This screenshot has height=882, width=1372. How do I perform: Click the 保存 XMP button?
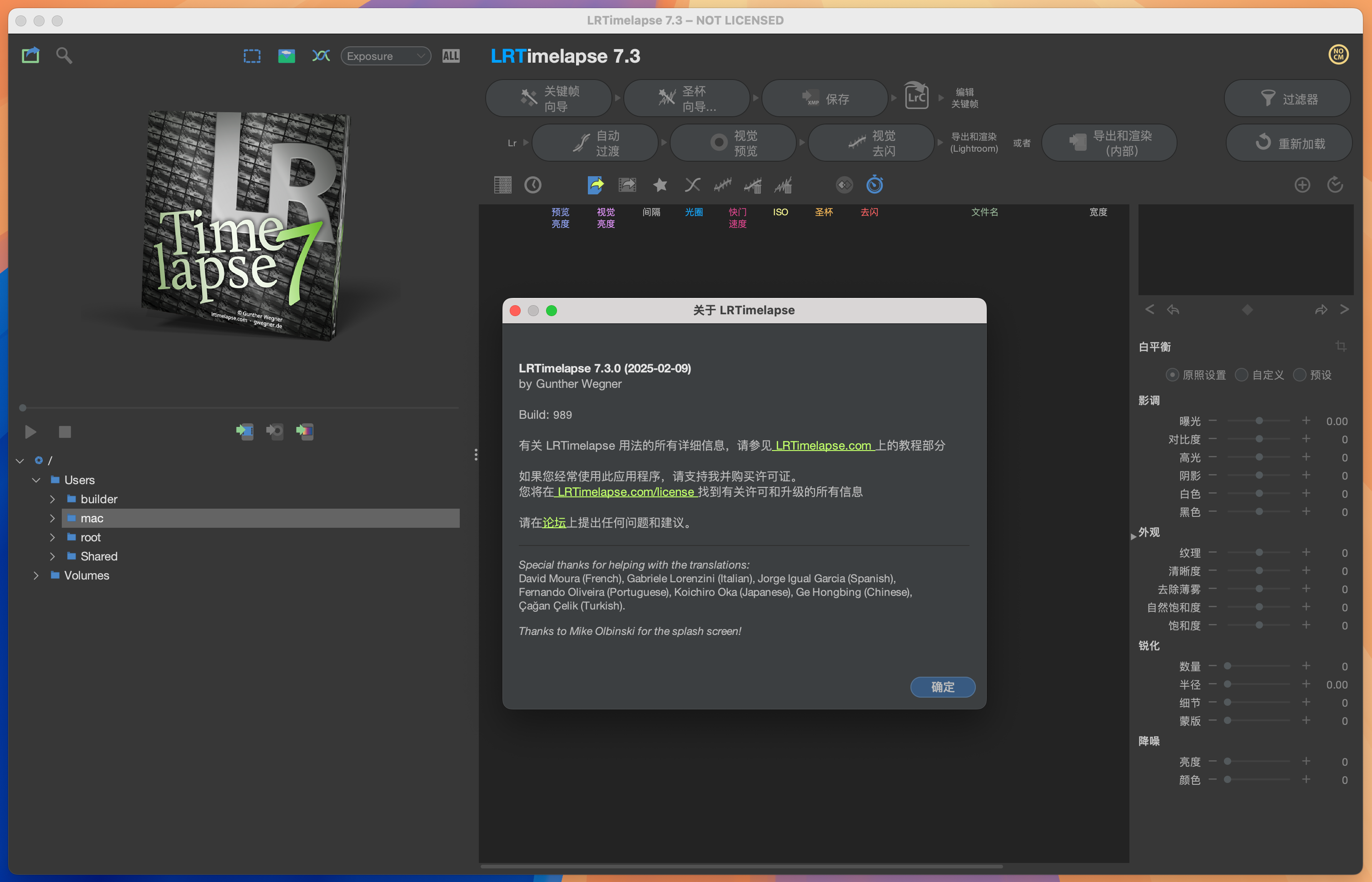tap(825, 99)
